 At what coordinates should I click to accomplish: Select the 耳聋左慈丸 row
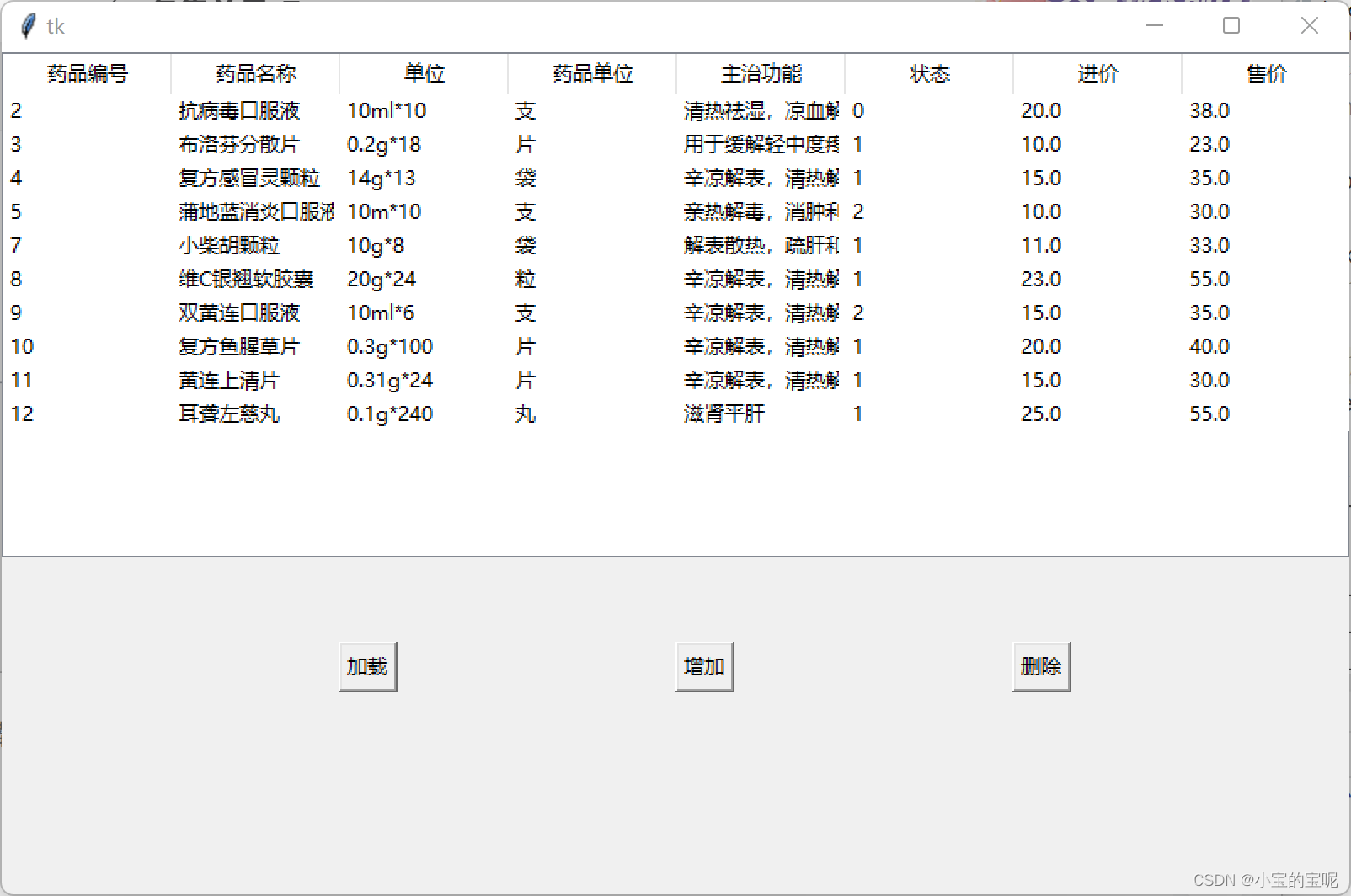pos(675,413)
